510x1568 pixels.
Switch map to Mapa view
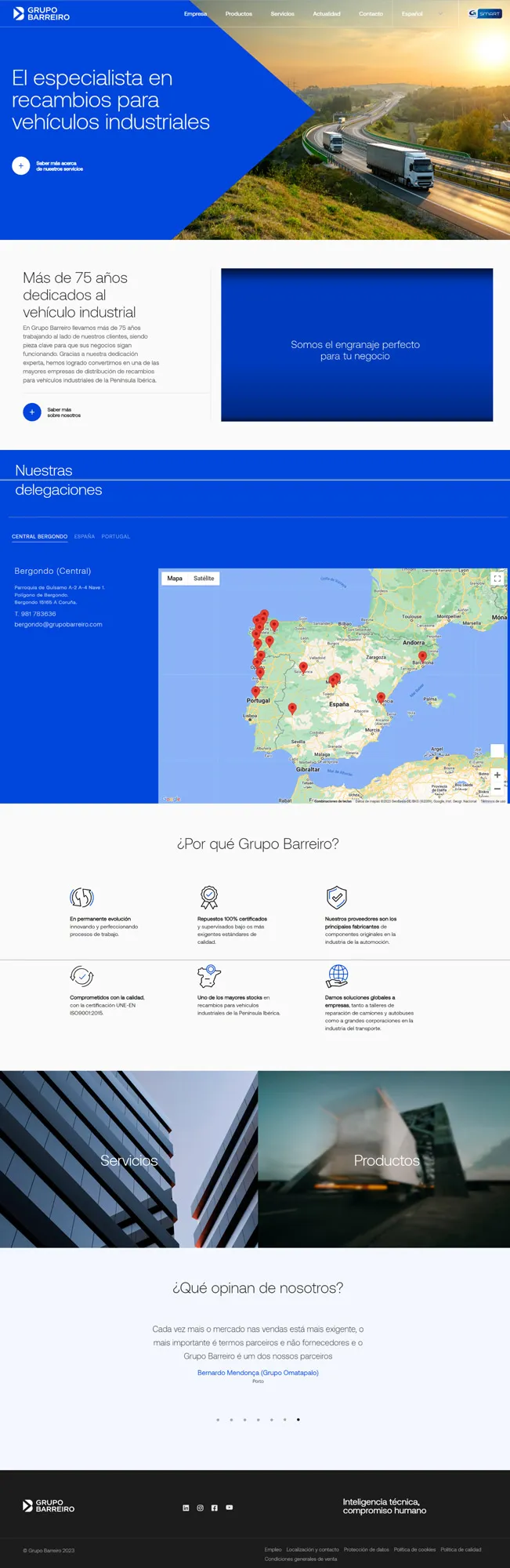(175, 579)
